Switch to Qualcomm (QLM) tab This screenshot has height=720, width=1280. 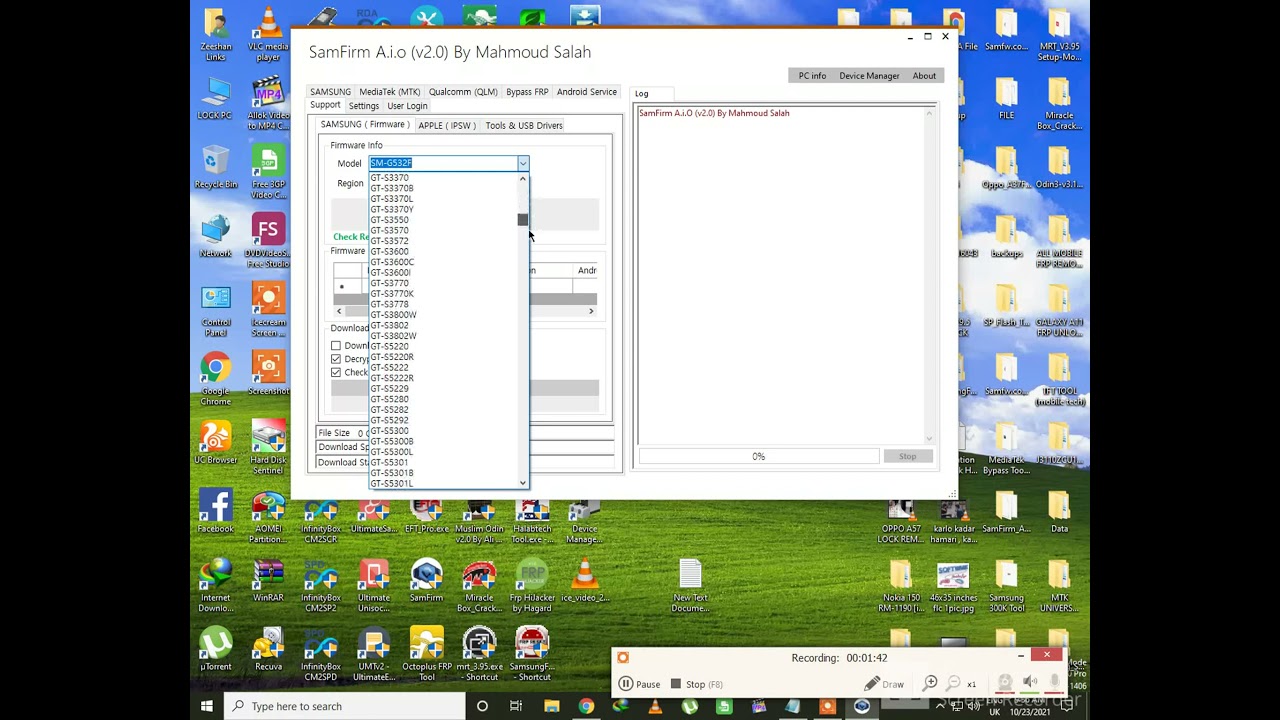pos(463,92)
